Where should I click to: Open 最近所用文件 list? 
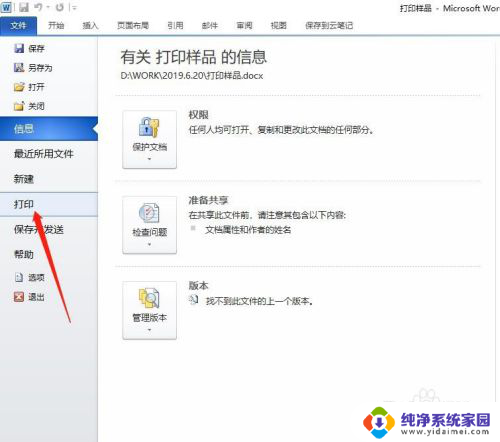click(x=44, y=154)
